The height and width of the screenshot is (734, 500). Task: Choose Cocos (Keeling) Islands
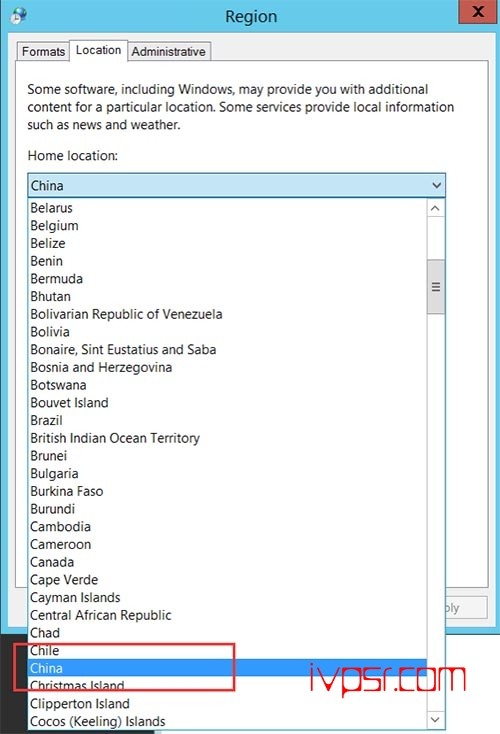(x=228, y=721)
